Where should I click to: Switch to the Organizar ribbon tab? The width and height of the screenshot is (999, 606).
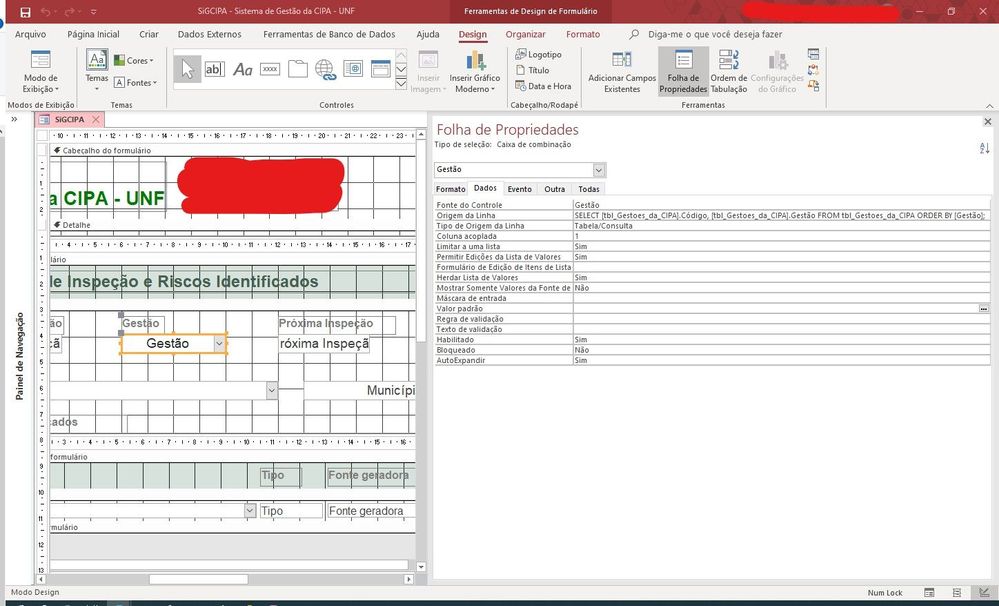(x=528, y=34)
